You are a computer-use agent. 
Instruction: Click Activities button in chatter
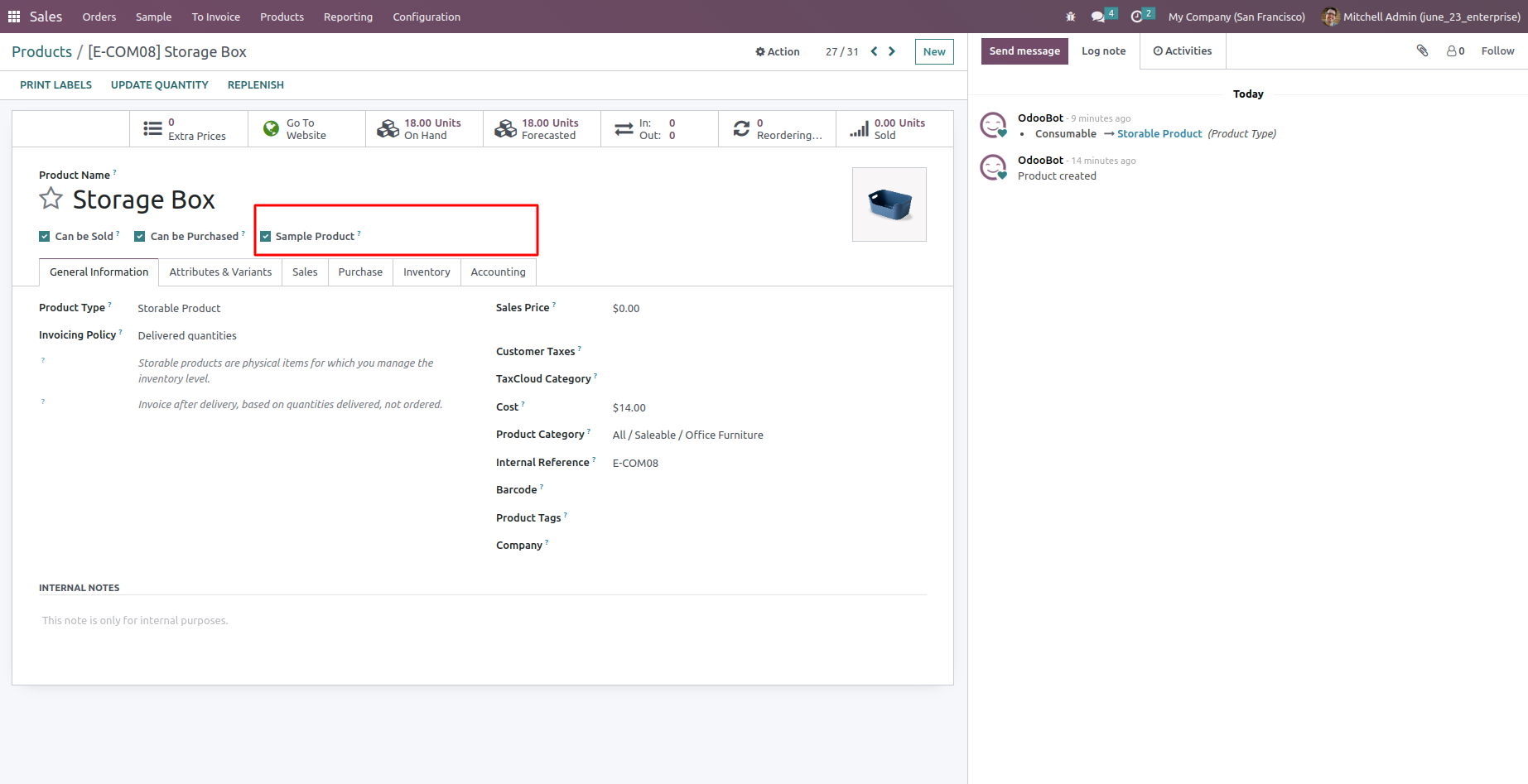[1183, 51]
